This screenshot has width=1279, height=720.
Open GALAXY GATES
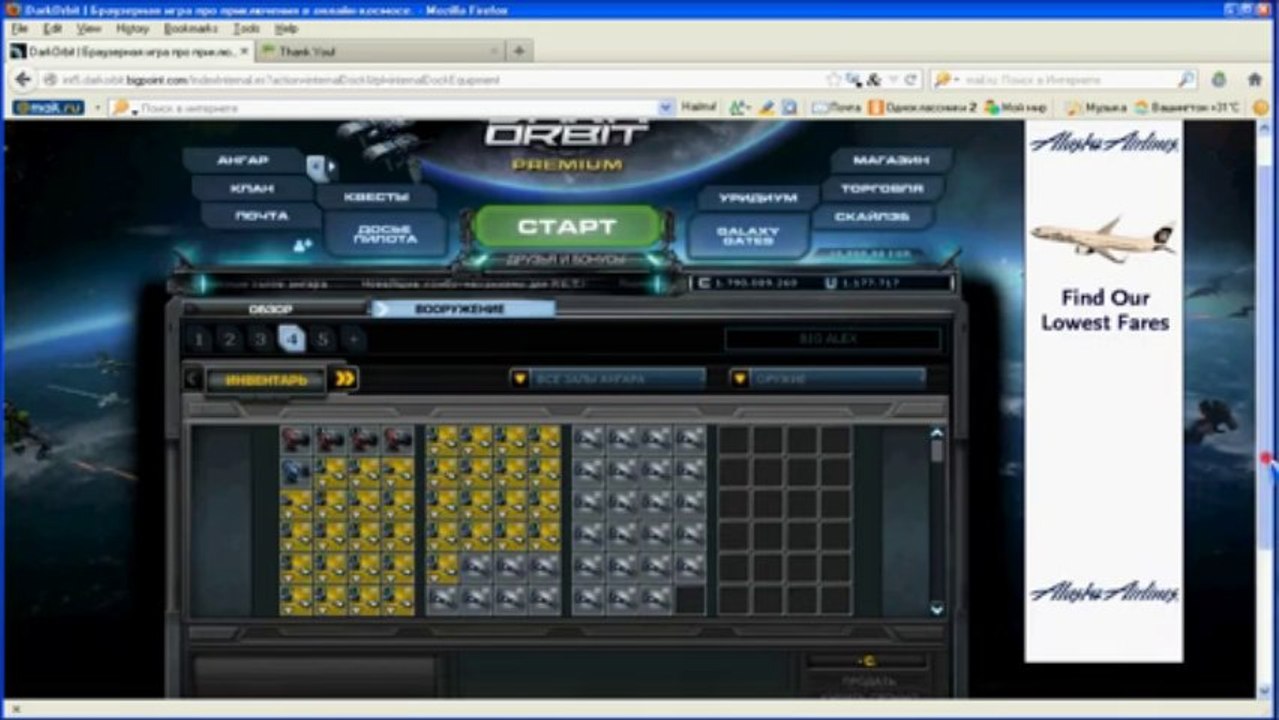point(748,235)
